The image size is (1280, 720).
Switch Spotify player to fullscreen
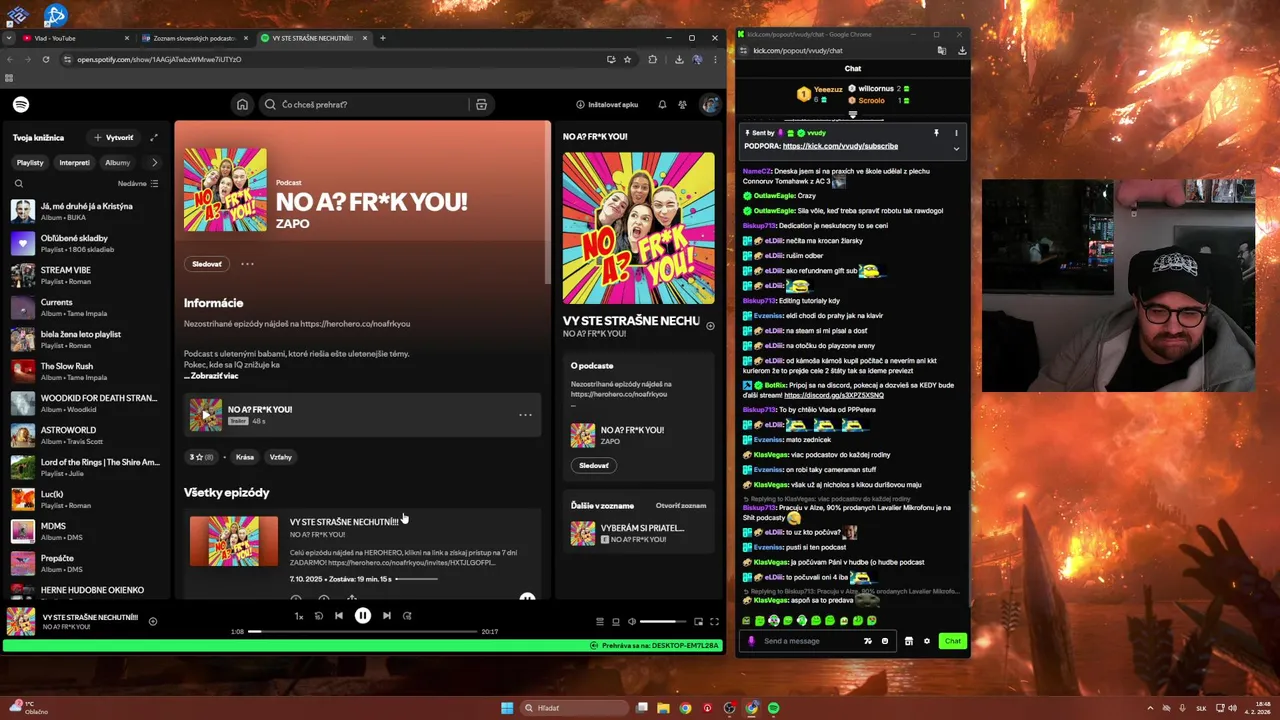714,621
